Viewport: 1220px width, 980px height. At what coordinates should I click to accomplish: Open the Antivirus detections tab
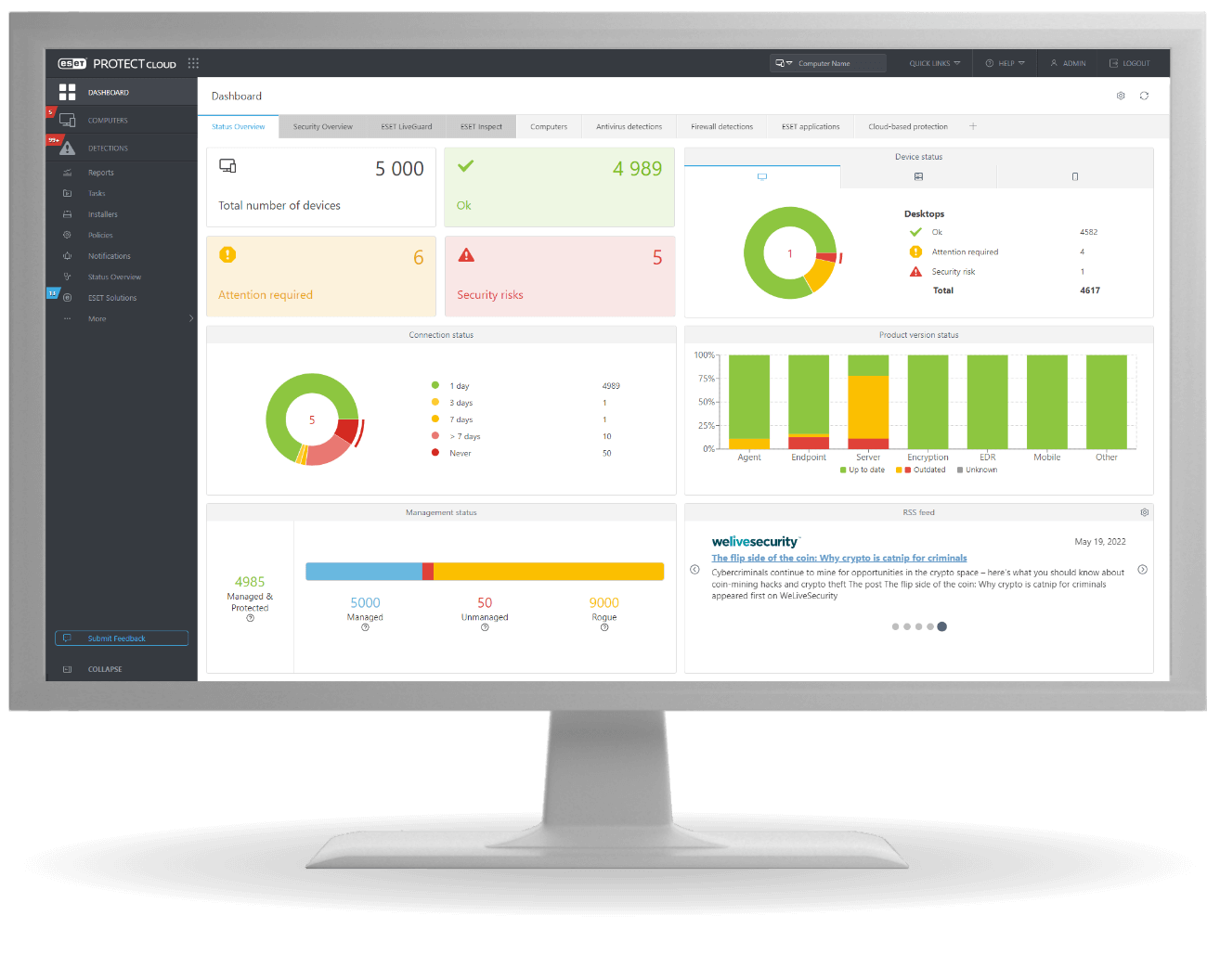coord(629,126)
